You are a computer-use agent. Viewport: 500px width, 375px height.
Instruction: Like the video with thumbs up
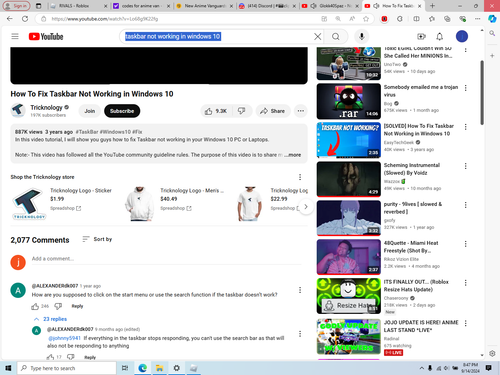click(216, 111)
